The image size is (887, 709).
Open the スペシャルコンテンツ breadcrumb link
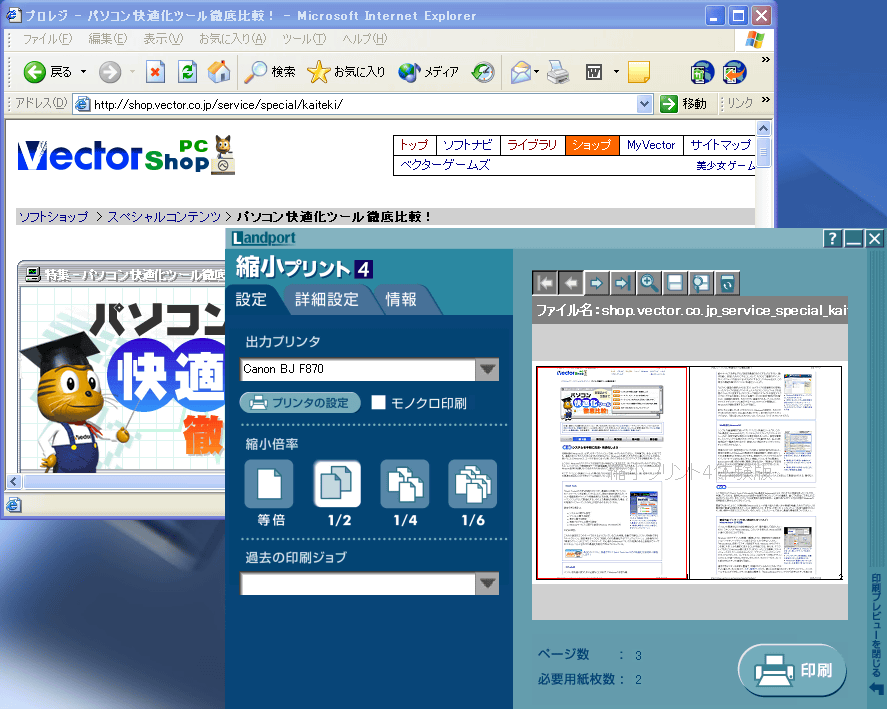[164, 217]
